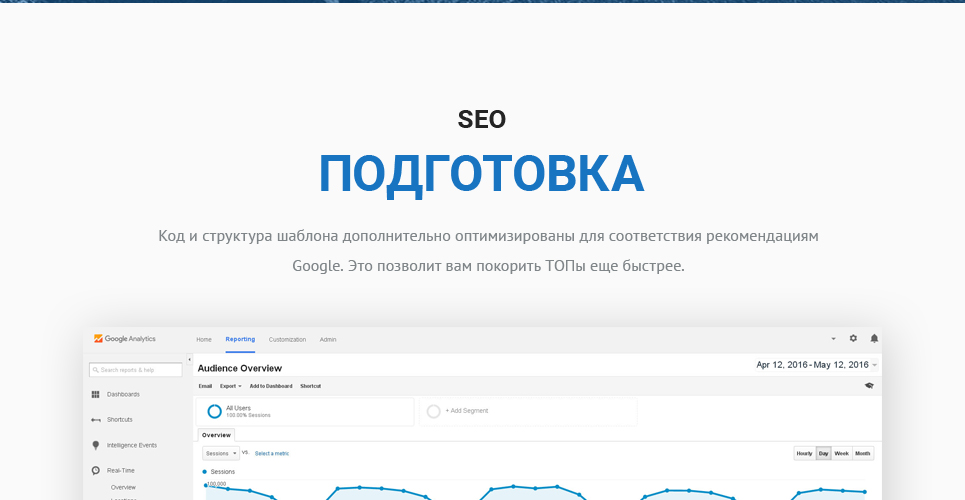
Task: Open the account dropdown arrow beside gear
Action: coord(833,339)
